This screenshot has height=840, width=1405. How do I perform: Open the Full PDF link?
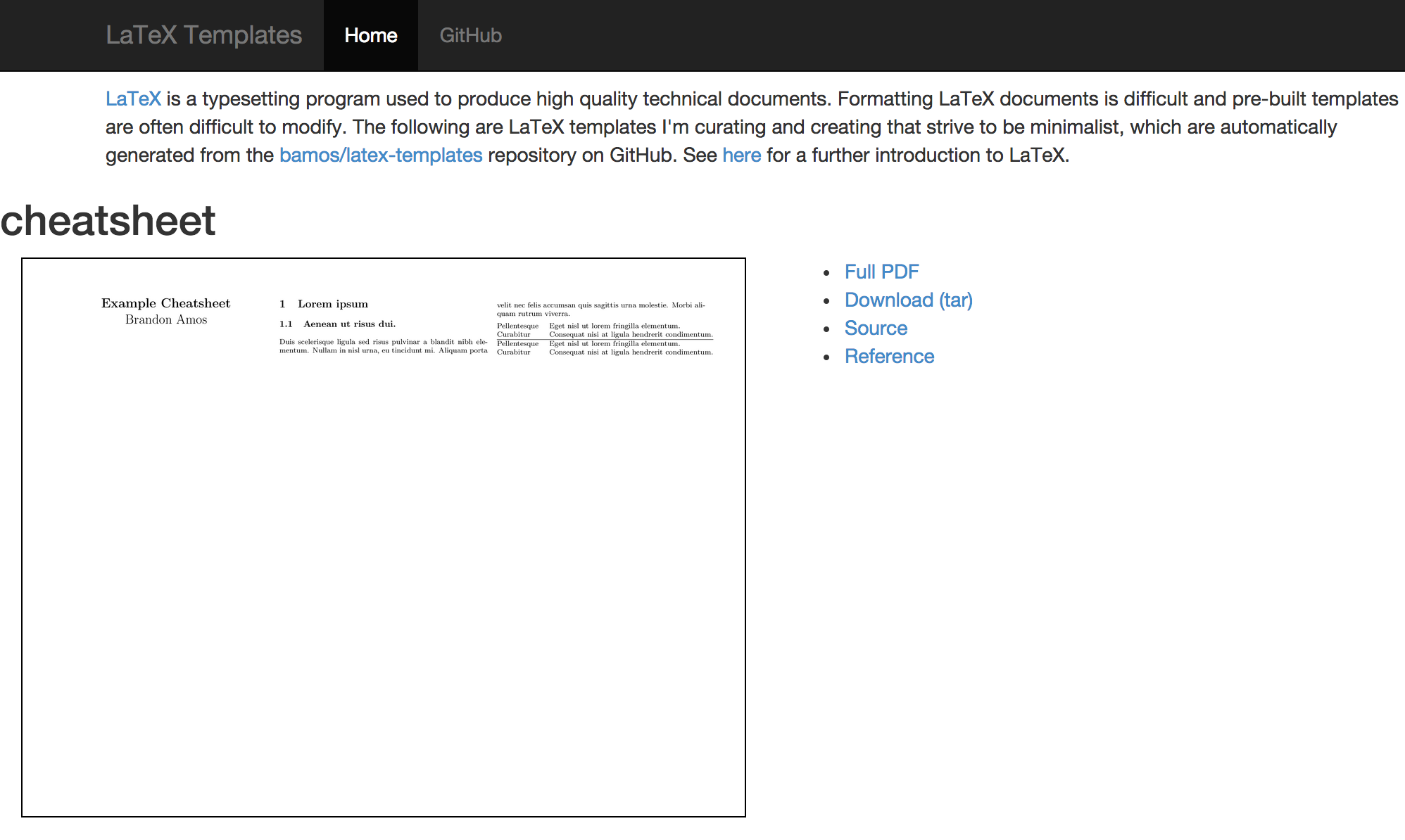(881, 272)
